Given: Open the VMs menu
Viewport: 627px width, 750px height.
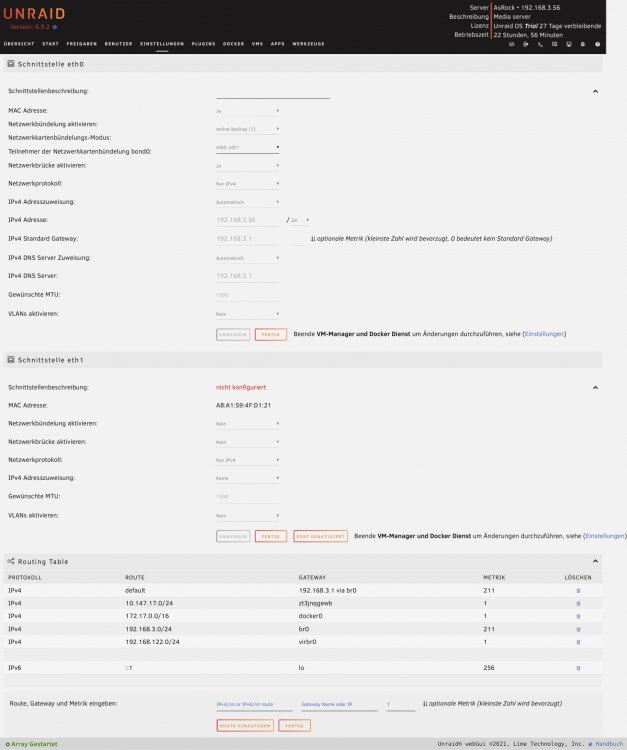Looking at the screenshot, I should point(257,44).
